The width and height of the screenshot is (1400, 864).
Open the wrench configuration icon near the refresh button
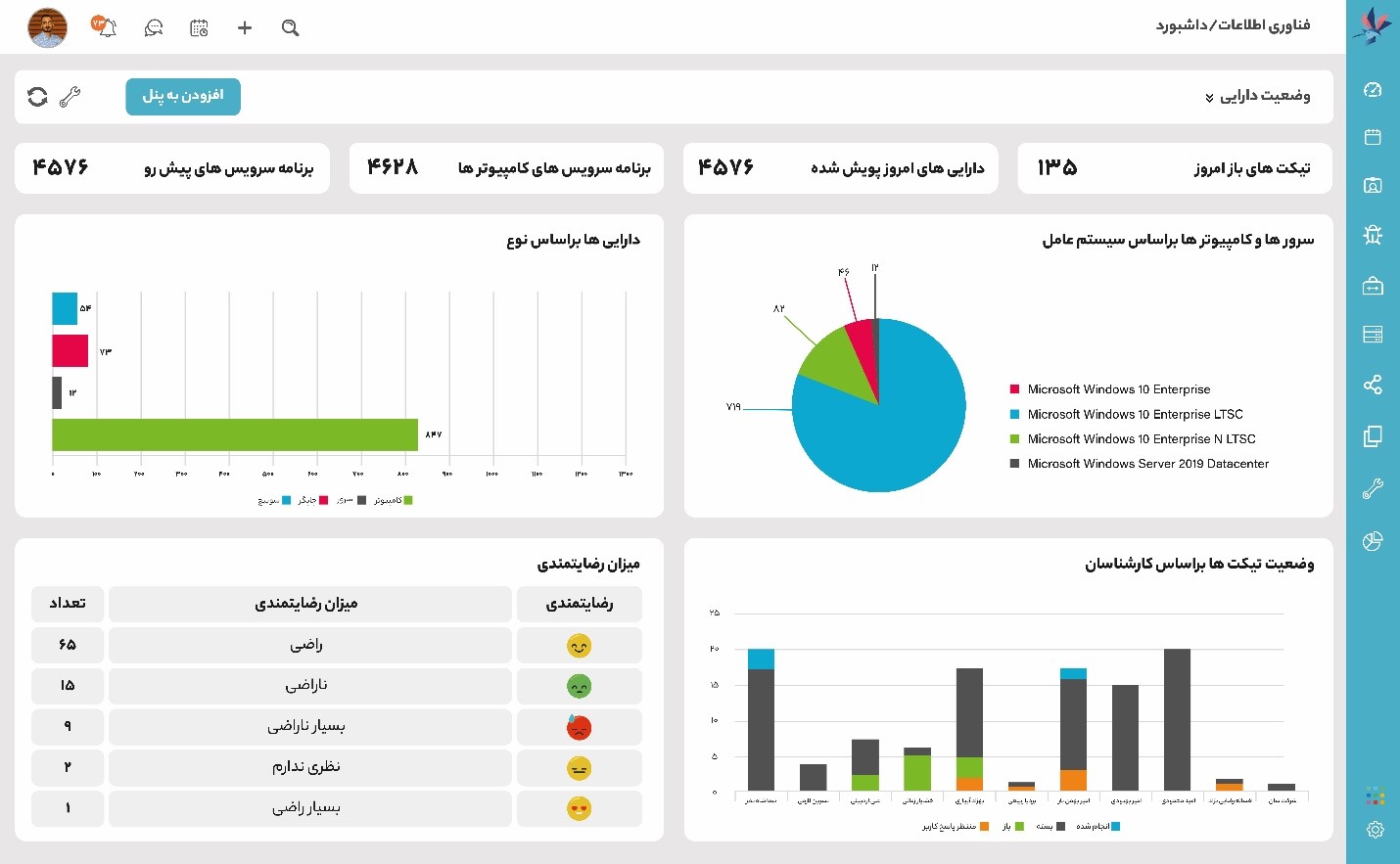pos(70,98)
